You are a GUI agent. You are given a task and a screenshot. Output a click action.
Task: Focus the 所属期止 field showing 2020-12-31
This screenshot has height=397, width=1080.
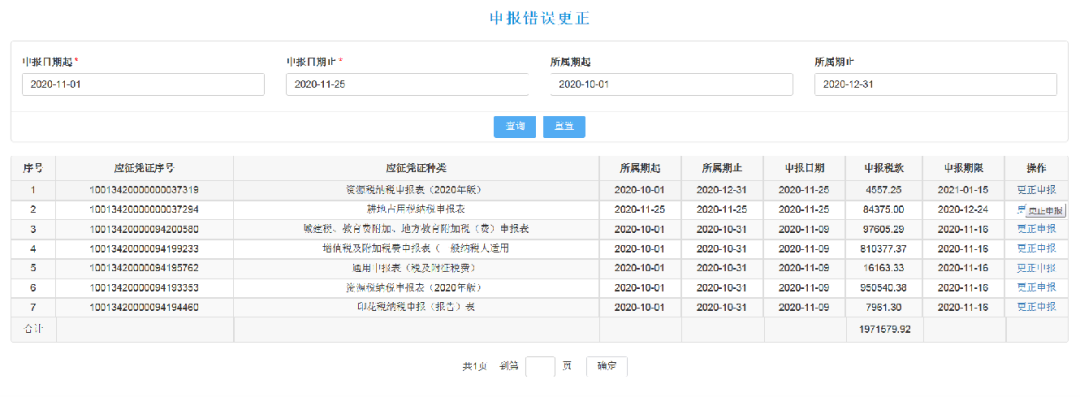tap(935, 84)
